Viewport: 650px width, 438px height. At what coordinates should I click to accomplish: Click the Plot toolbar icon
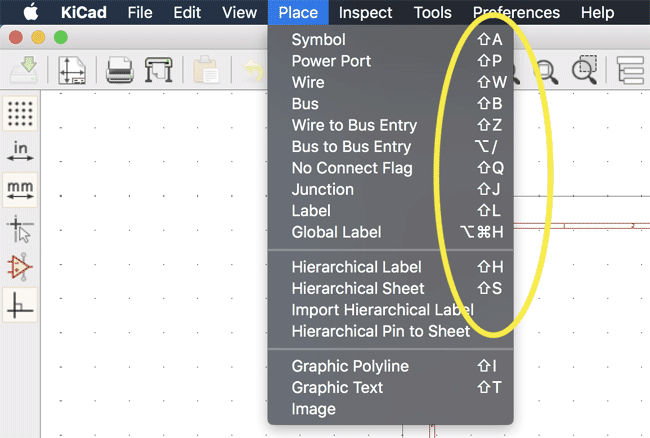(158, 70)
